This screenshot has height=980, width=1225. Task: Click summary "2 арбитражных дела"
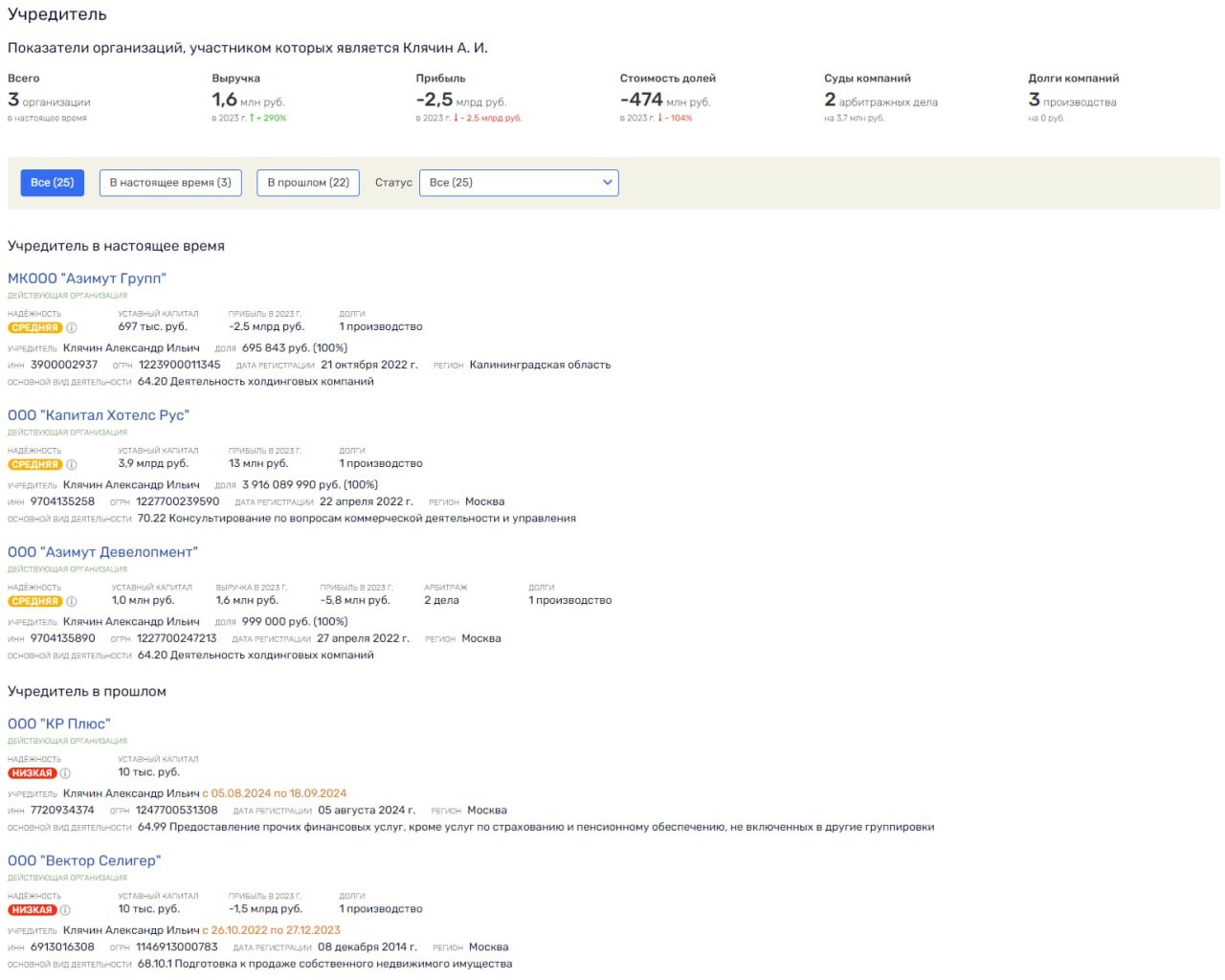[881, 100]
